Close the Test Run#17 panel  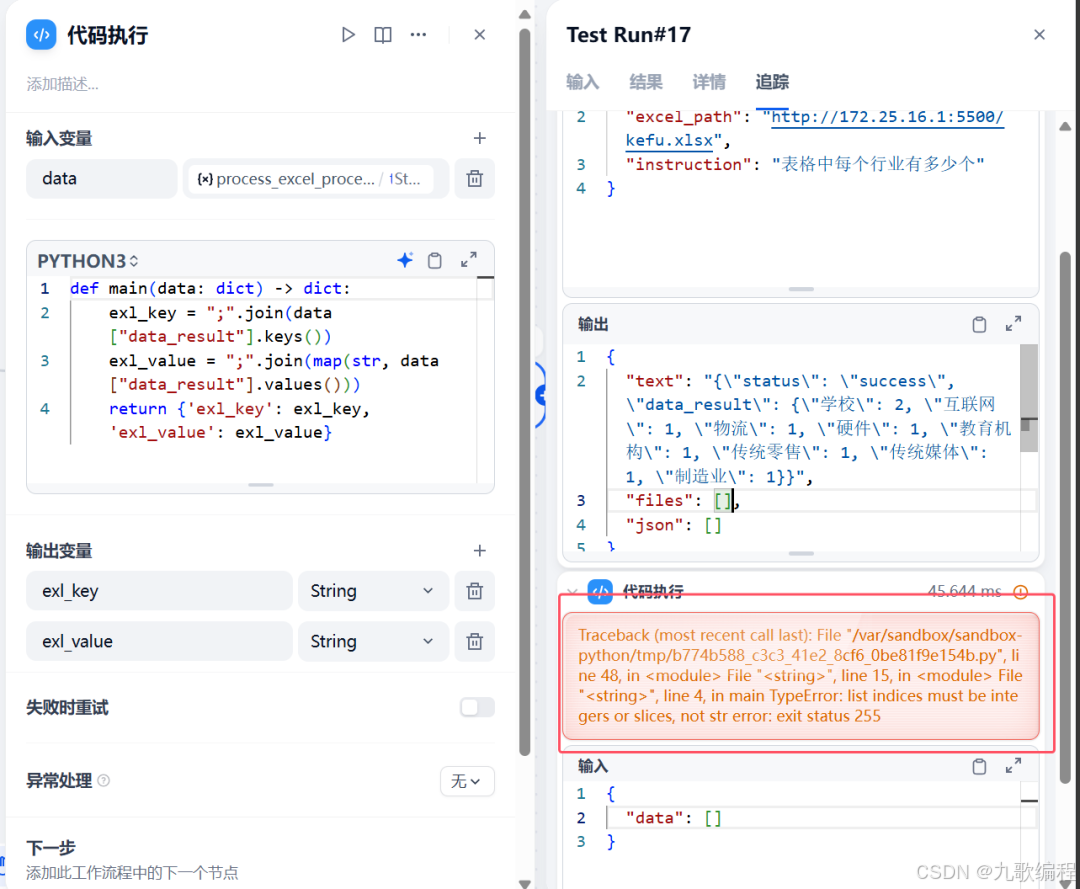coord(1039,34)
